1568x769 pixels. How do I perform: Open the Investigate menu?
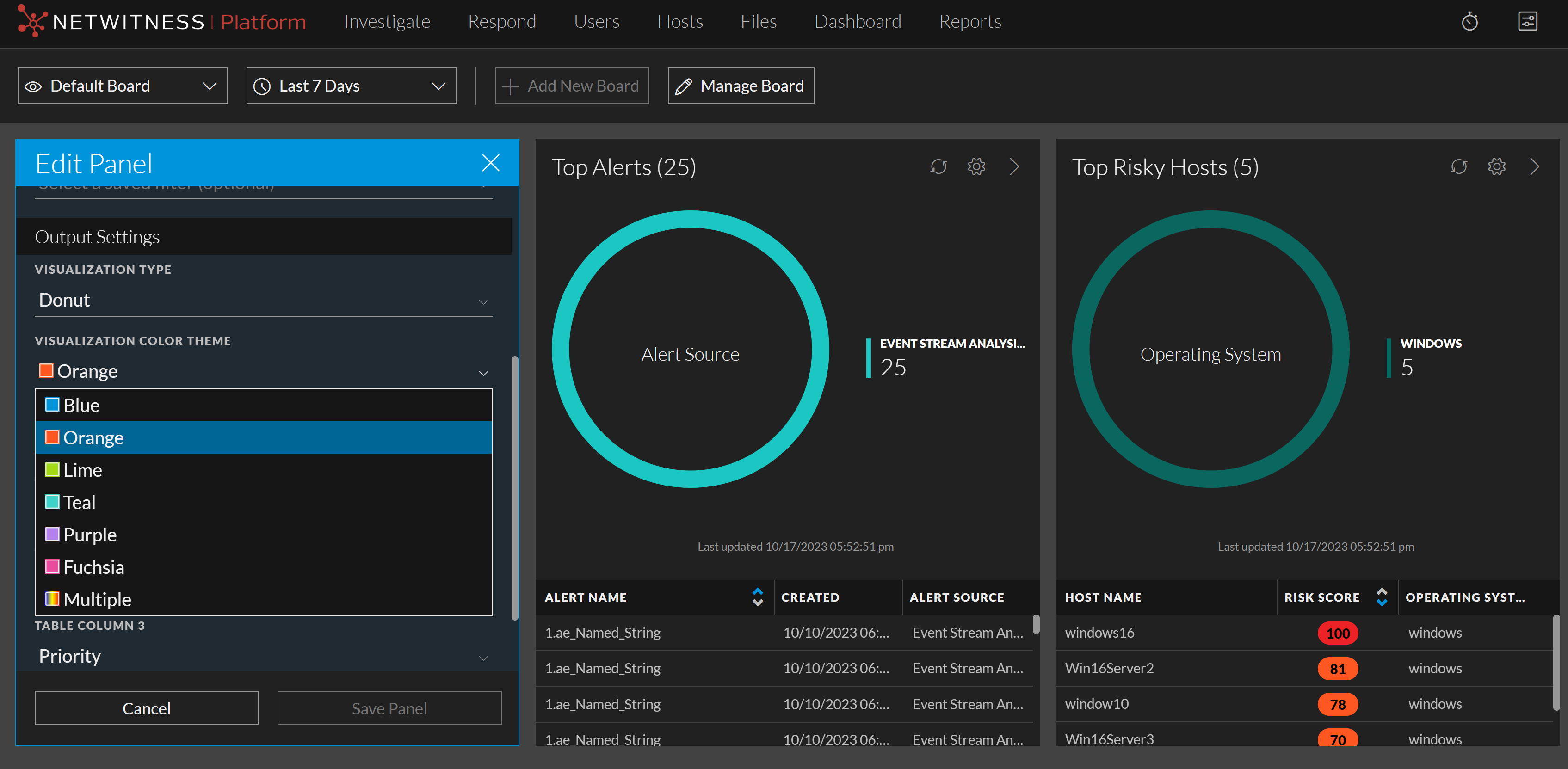pos(387,22)
